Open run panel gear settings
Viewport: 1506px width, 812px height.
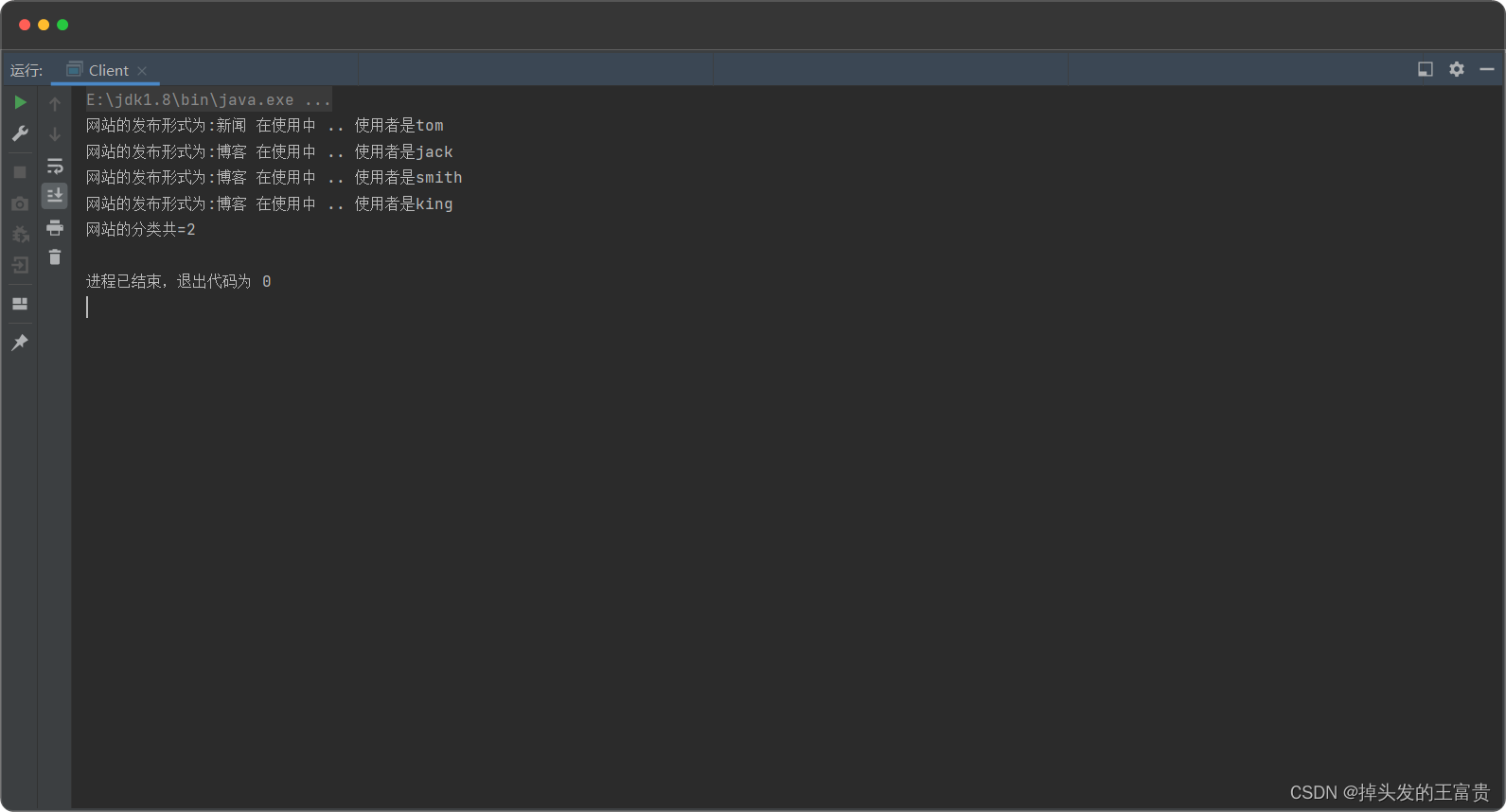tap(1457, 69)
